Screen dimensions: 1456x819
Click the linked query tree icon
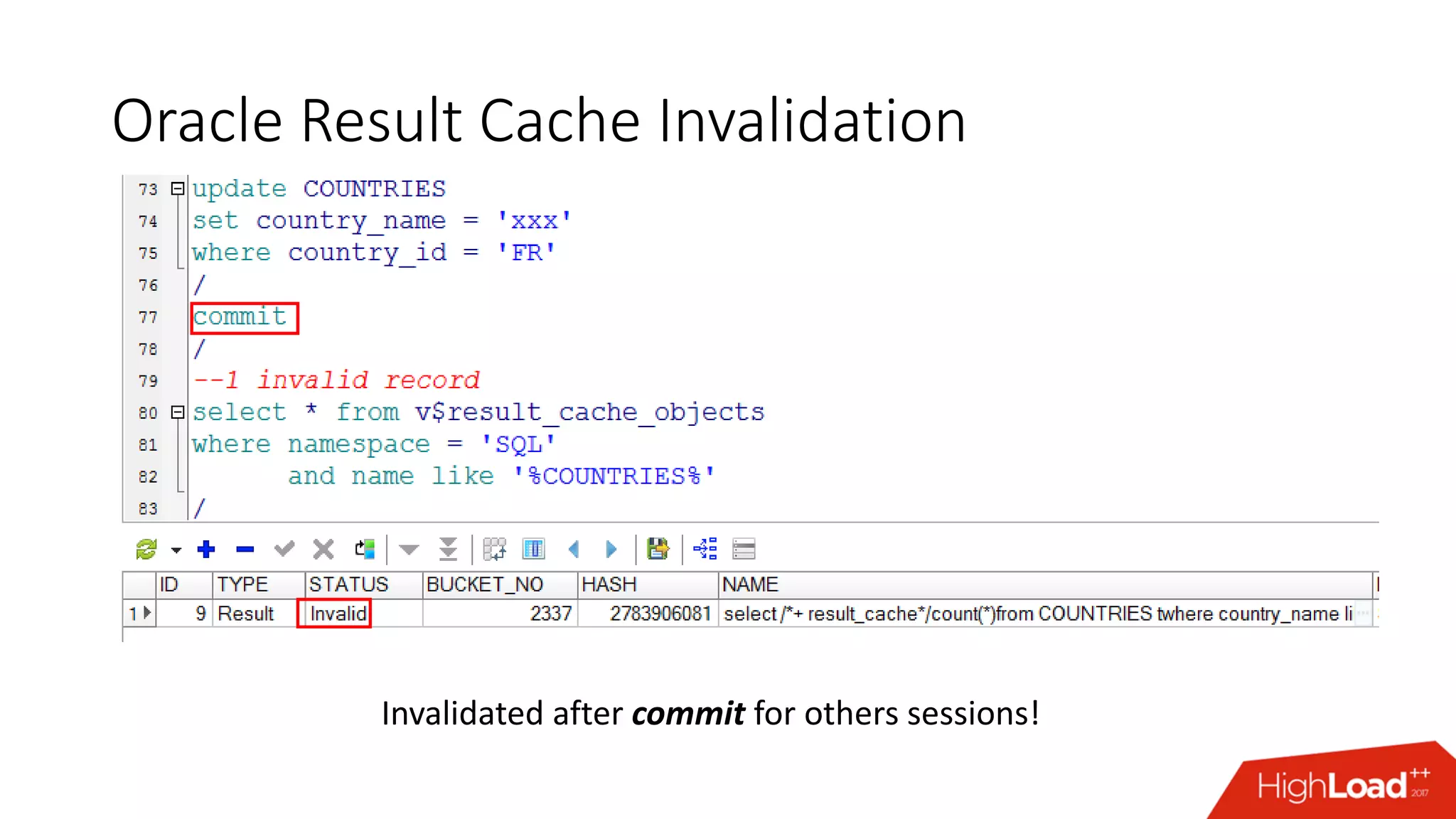tap(705, 549)
